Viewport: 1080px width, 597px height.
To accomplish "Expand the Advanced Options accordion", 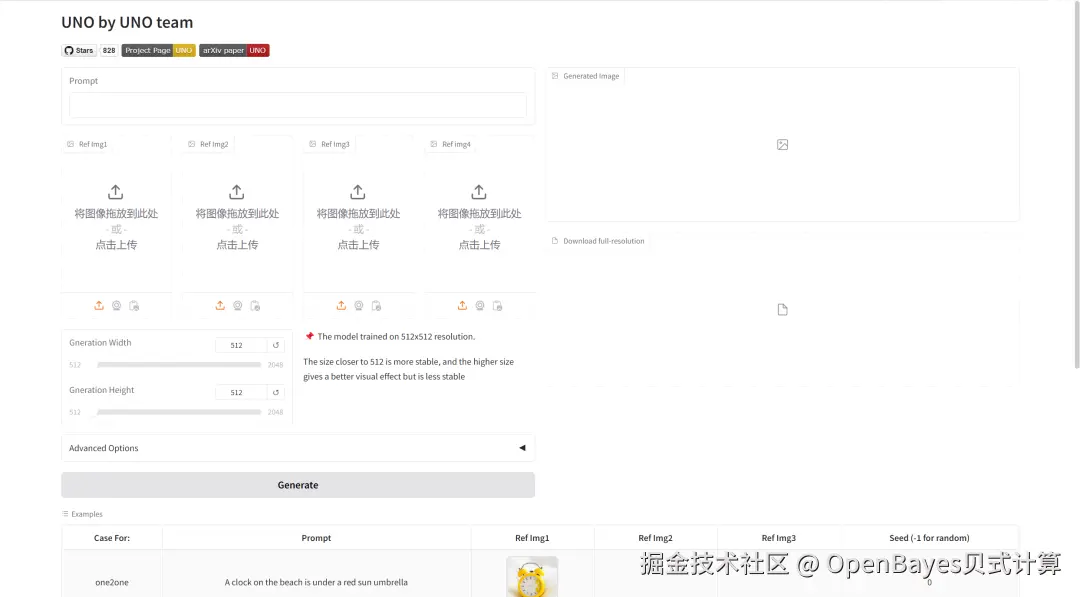I will [298, 448].
